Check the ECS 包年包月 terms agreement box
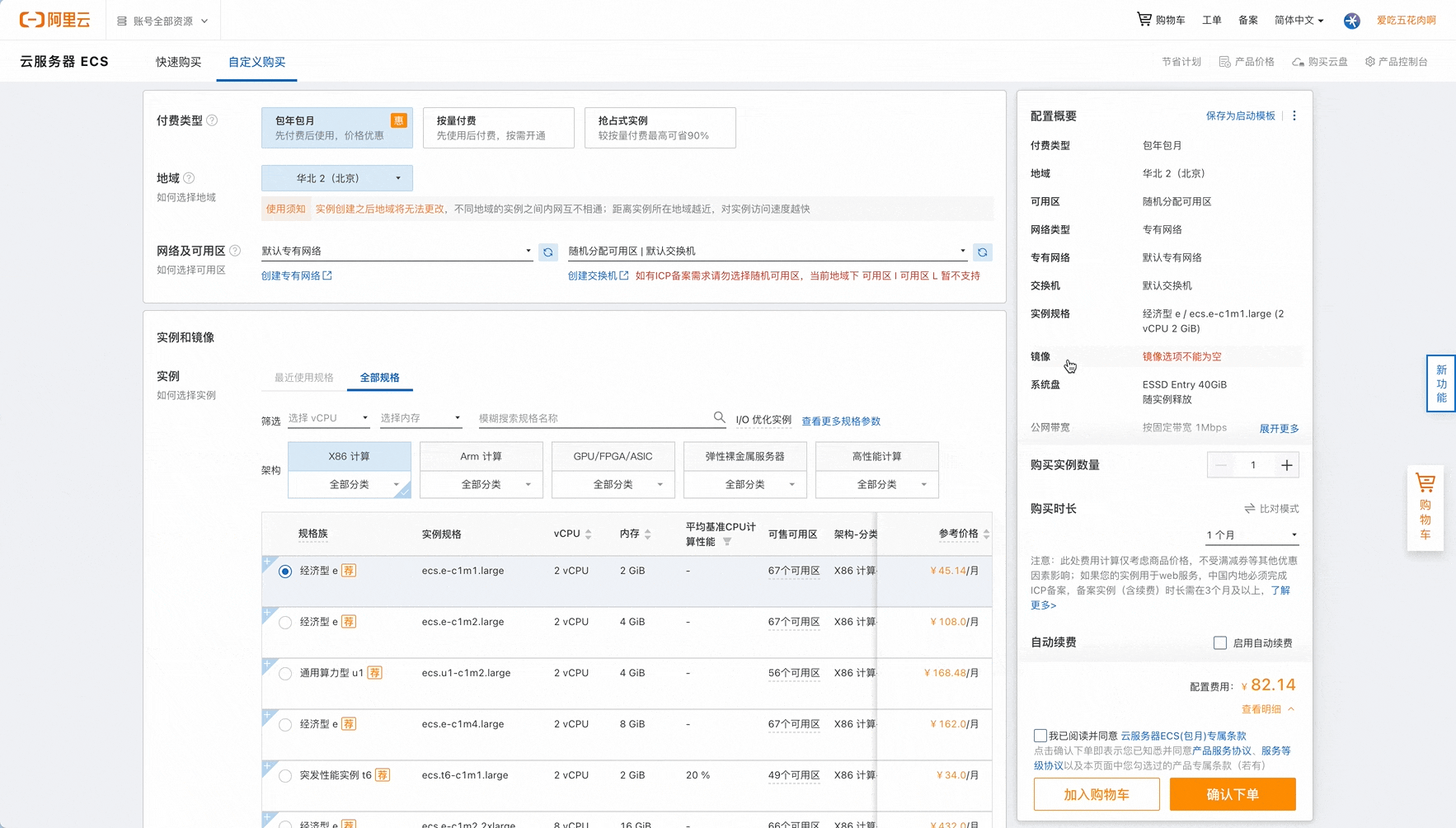The image size is (1456, 828). click(x=1040, y=735)
